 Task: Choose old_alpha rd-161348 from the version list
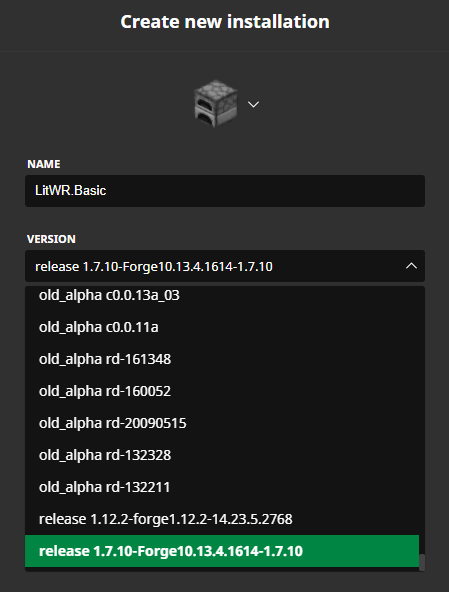222,359
